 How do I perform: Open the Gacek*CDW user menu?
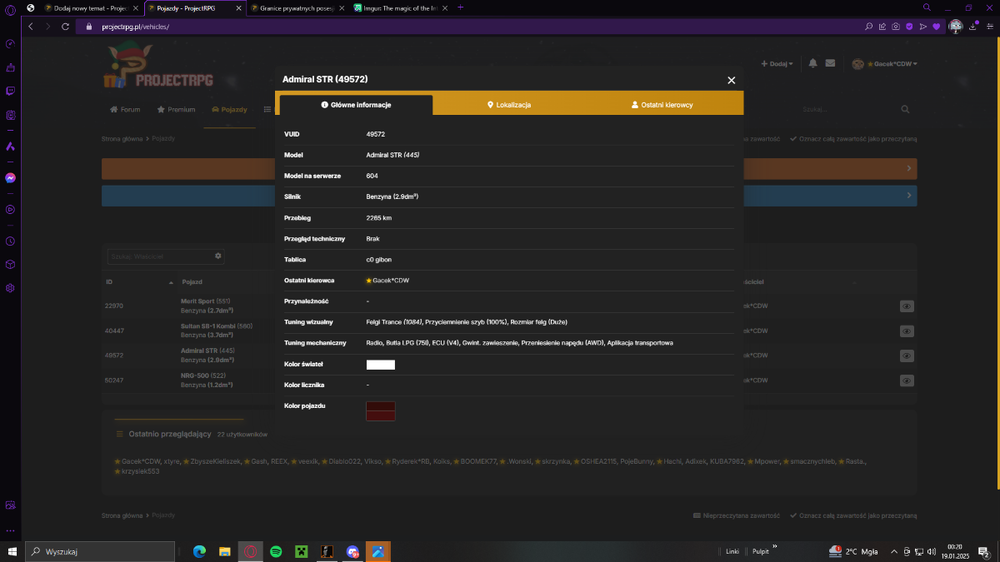pos(885,64)
